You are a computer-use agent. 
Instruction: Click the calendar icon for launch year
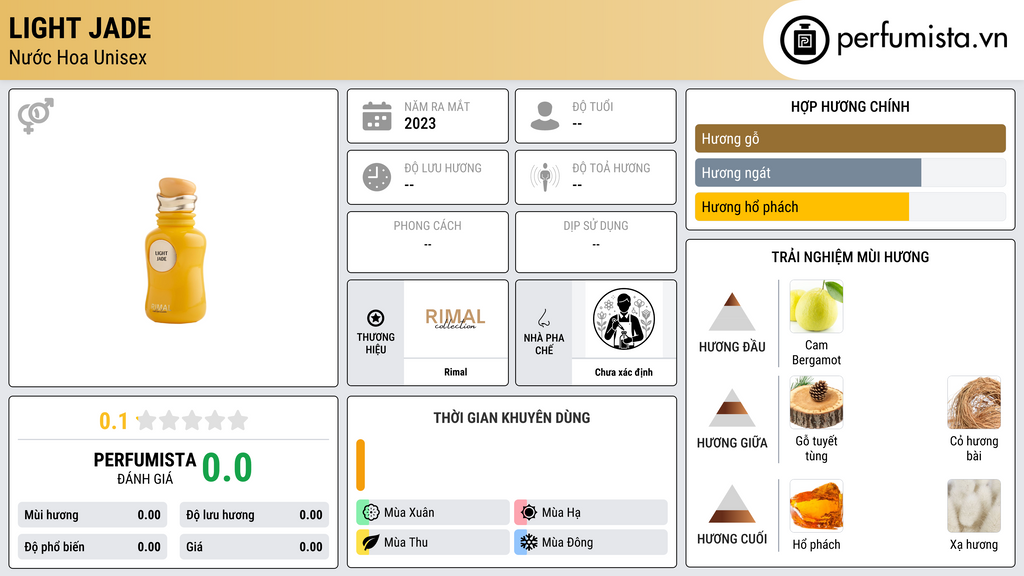click(377, 116)
